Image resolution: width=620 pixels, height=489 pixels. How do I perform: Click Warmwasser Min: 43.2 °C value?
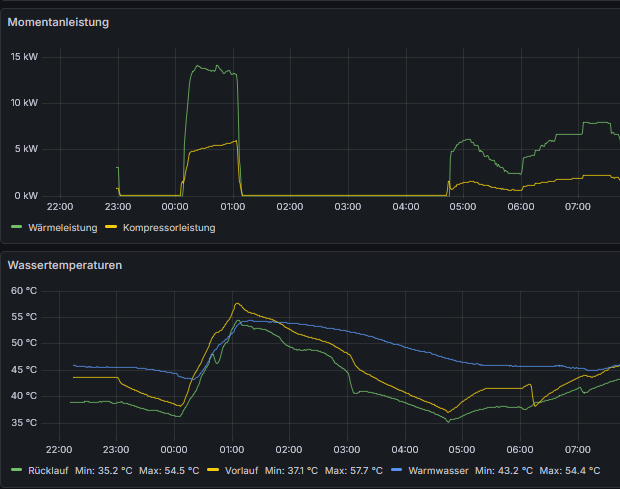(x=504, y=471)
